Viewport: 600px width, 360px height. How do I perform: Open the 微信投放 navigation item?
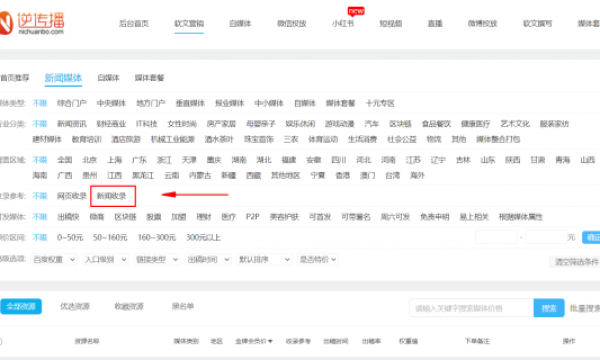click(x=292, y=23)
